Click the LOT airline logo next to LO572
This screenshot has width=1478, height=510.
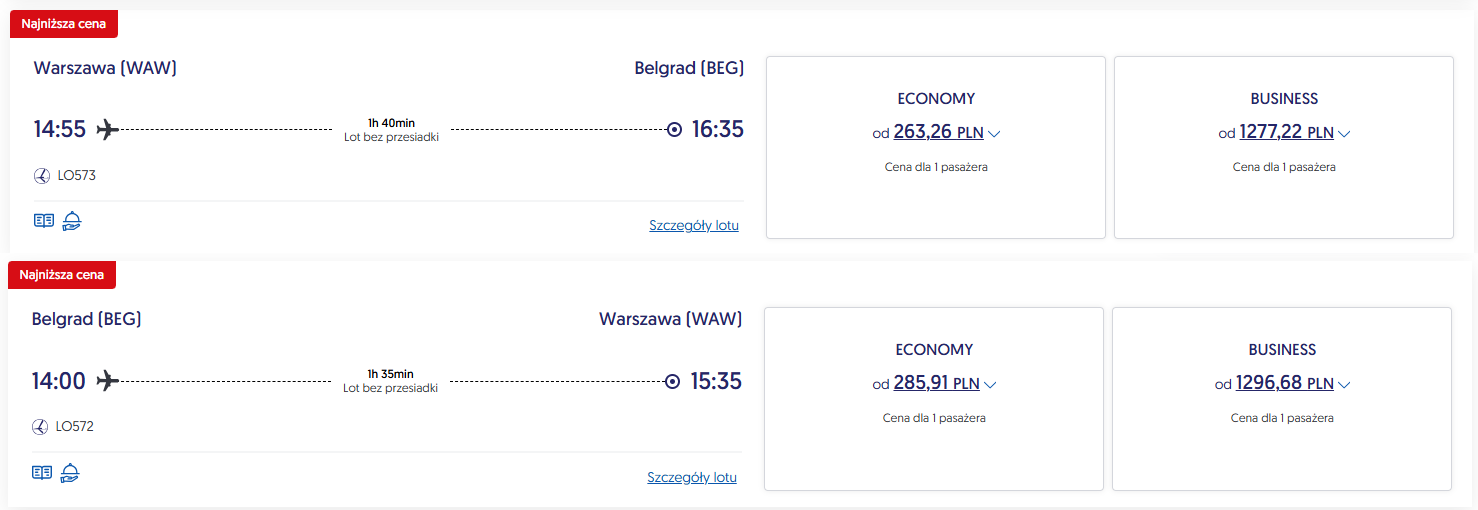pyautogui.click(x=40, y=427)
